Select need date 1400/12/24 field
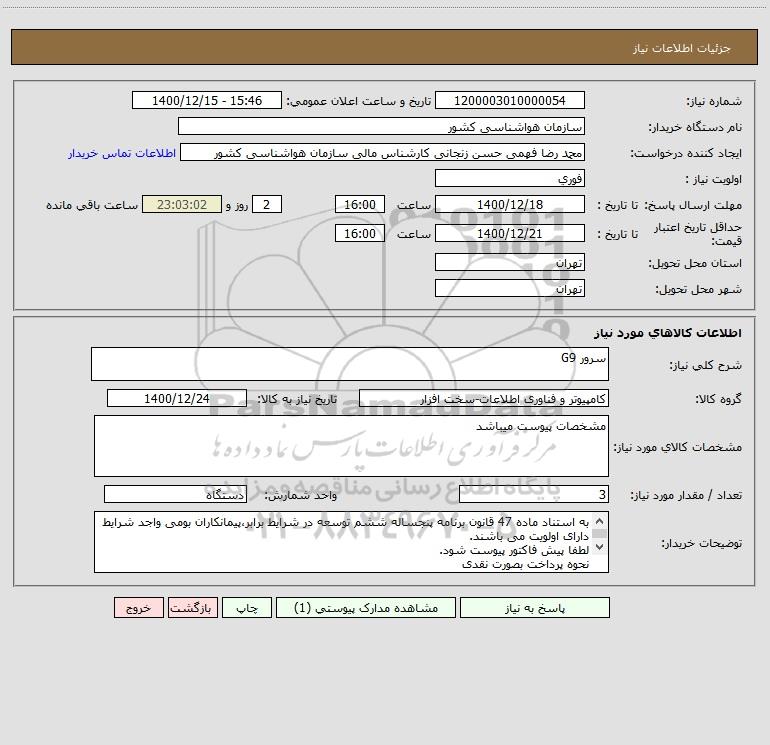Image resolution: width=770 pixels, height=745 pixels. coord(177,398)
